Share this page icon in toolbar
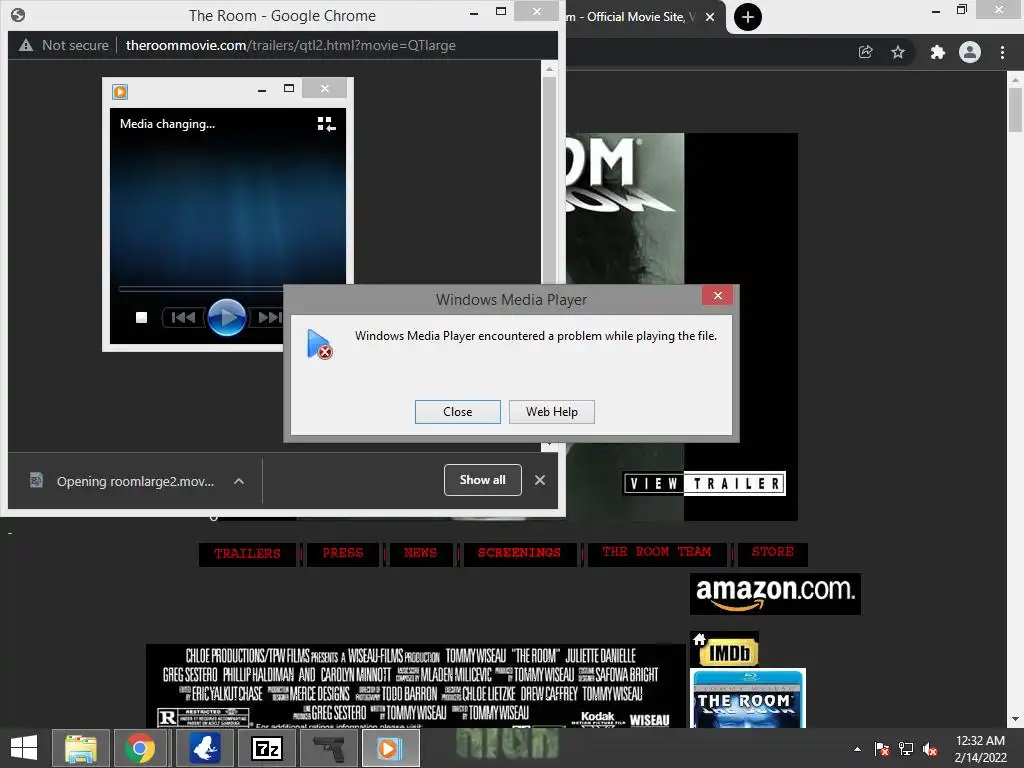The width and height of the screenshot is (1024, 768). pos(865,52)
